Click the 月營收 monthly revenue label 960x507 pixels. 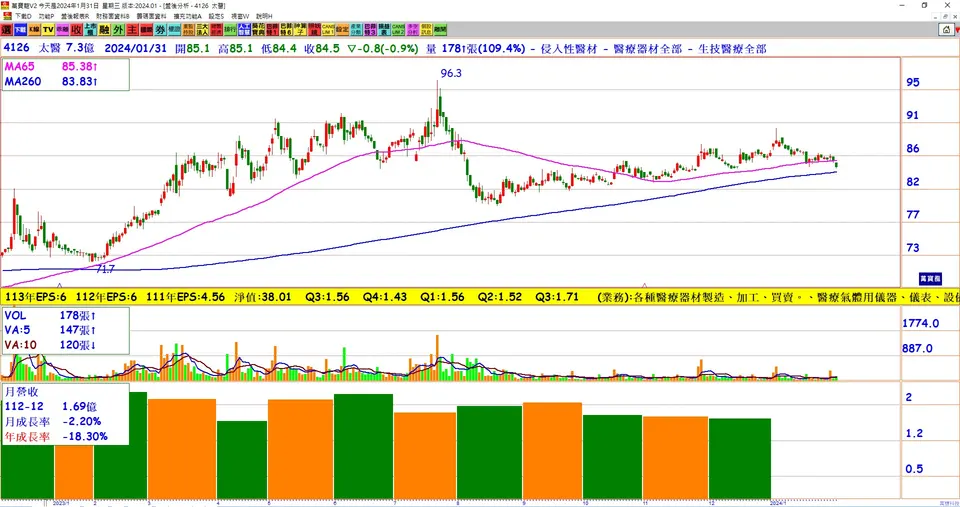coord(21,391)
